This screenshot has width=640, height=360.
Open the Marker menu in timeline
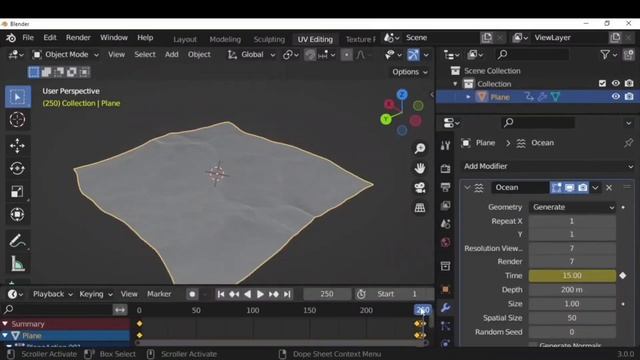pyautogui.click(x=159, y=294)
